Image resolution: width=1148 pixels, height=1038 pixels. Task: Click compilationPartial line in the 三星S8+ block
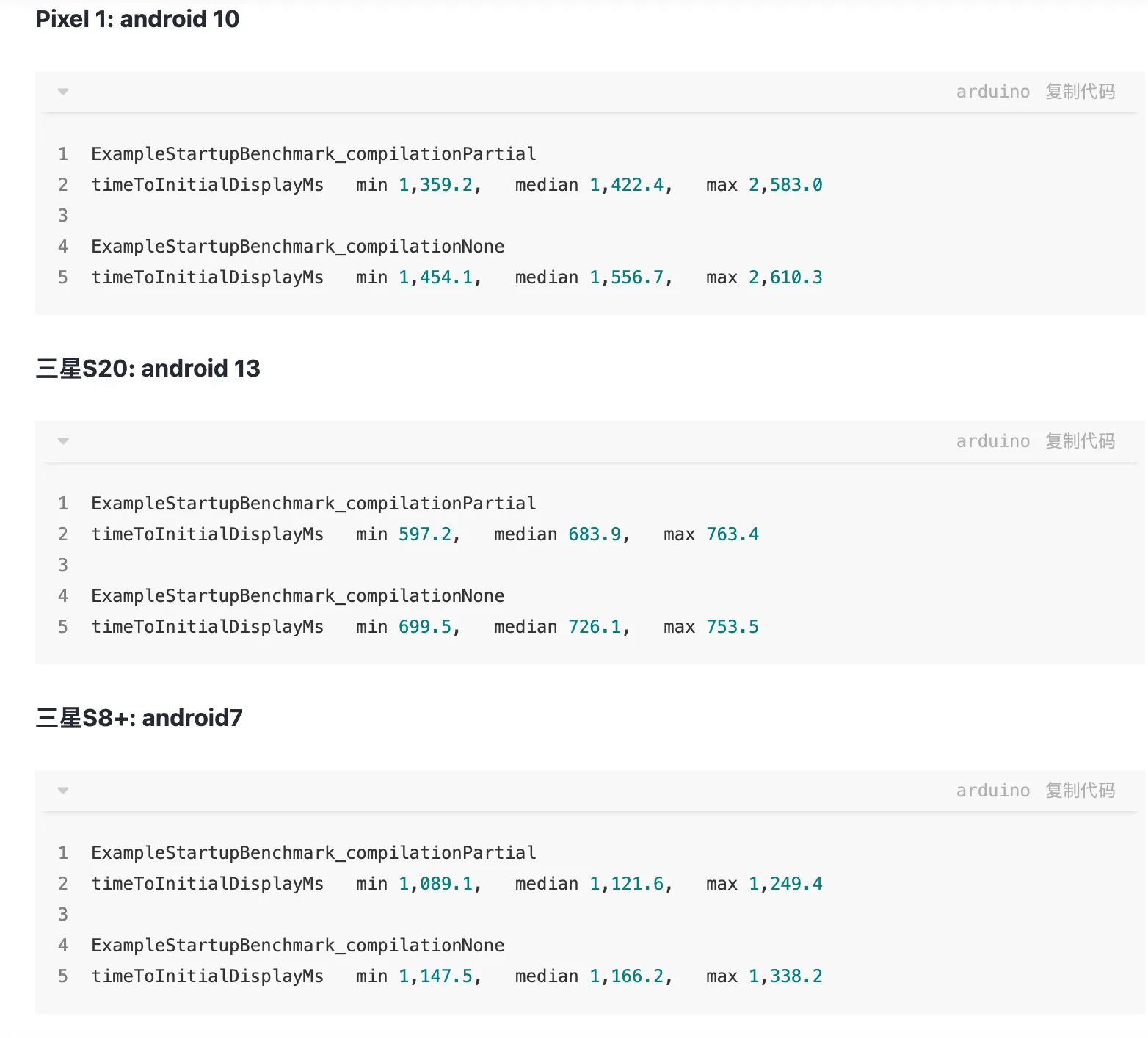coord(313,853)
